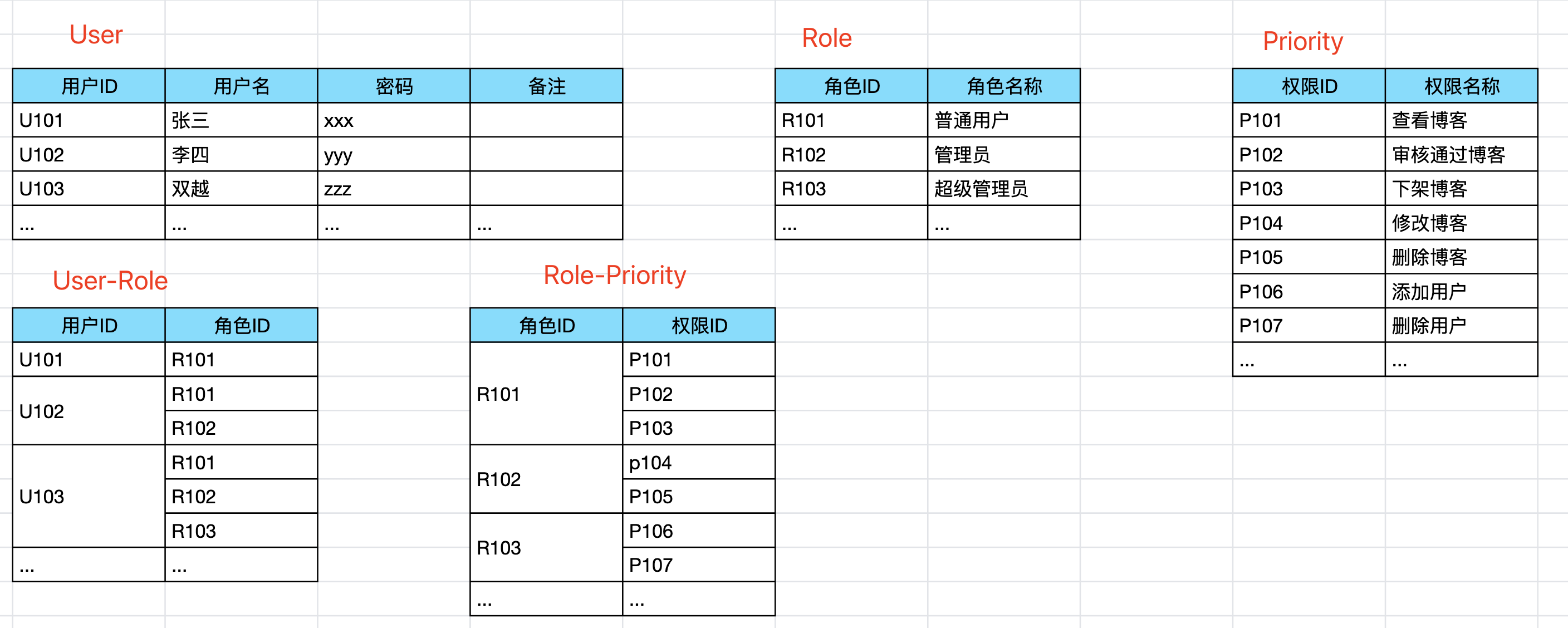Click the red "Role" table title
Viewport: 1568px width, 628px height.
[826, 38]
